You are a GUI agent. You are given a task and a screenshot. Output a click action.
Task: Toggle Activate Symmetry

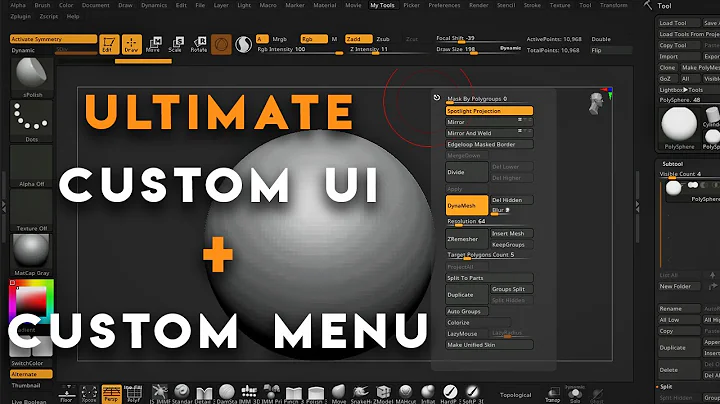pyautogui.click(x=53, y=39)
